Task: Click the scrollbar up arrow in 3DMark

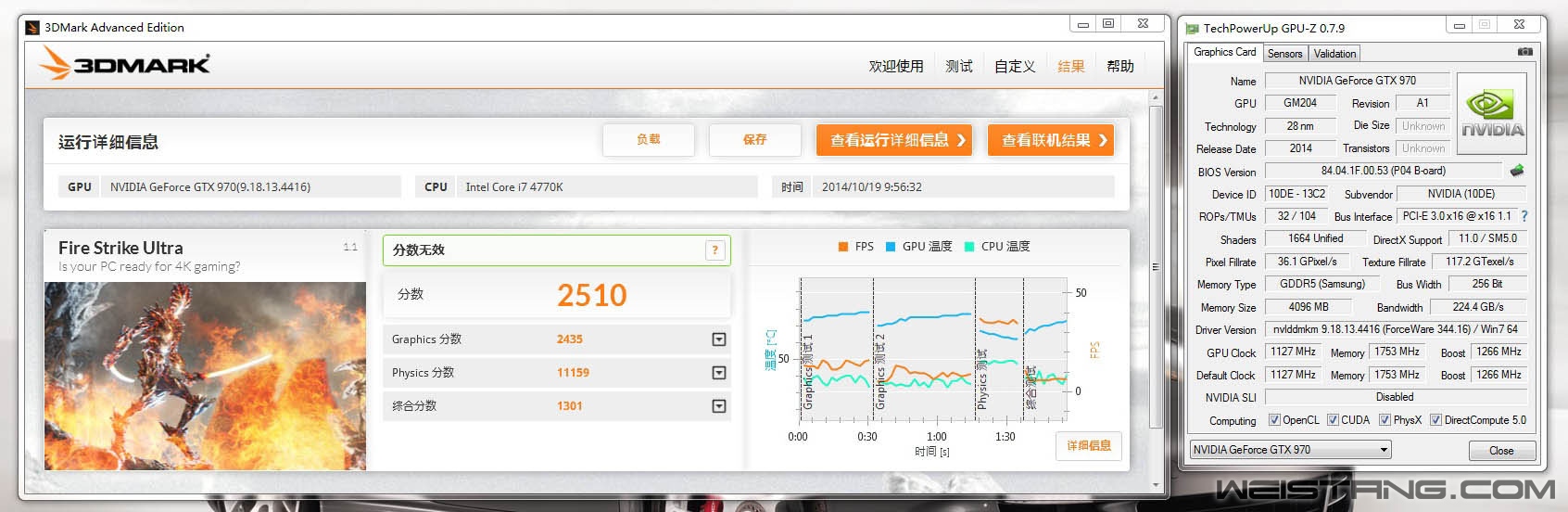Action: tap(1155, 96)
